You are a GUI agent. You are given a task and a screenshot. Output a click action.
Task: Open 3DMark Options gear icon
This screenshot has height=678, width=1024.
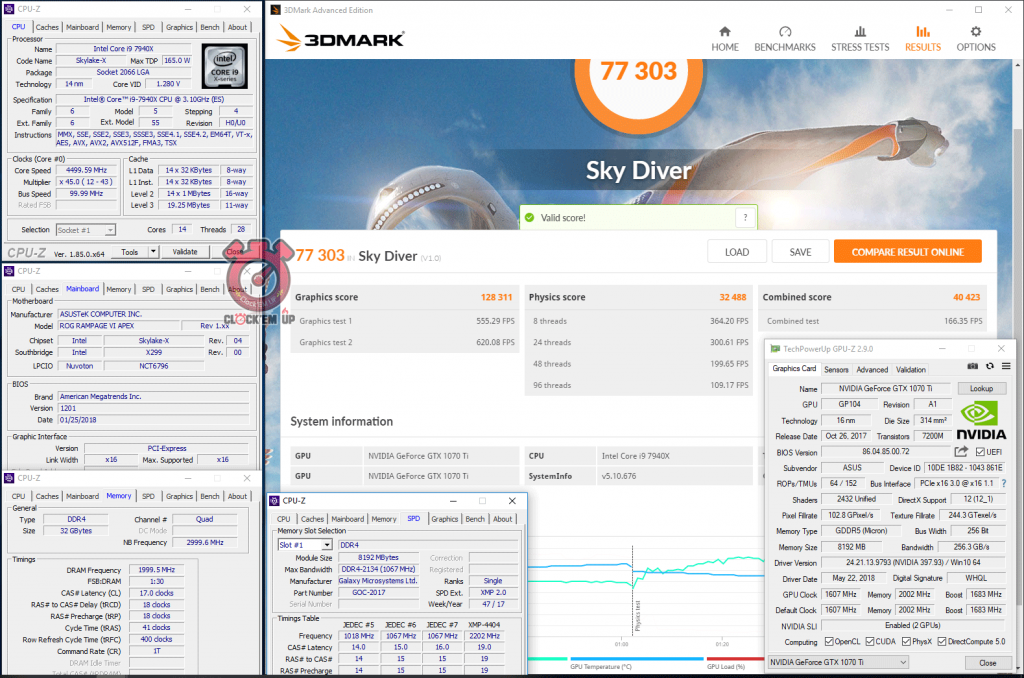click(x=976, y=32)
